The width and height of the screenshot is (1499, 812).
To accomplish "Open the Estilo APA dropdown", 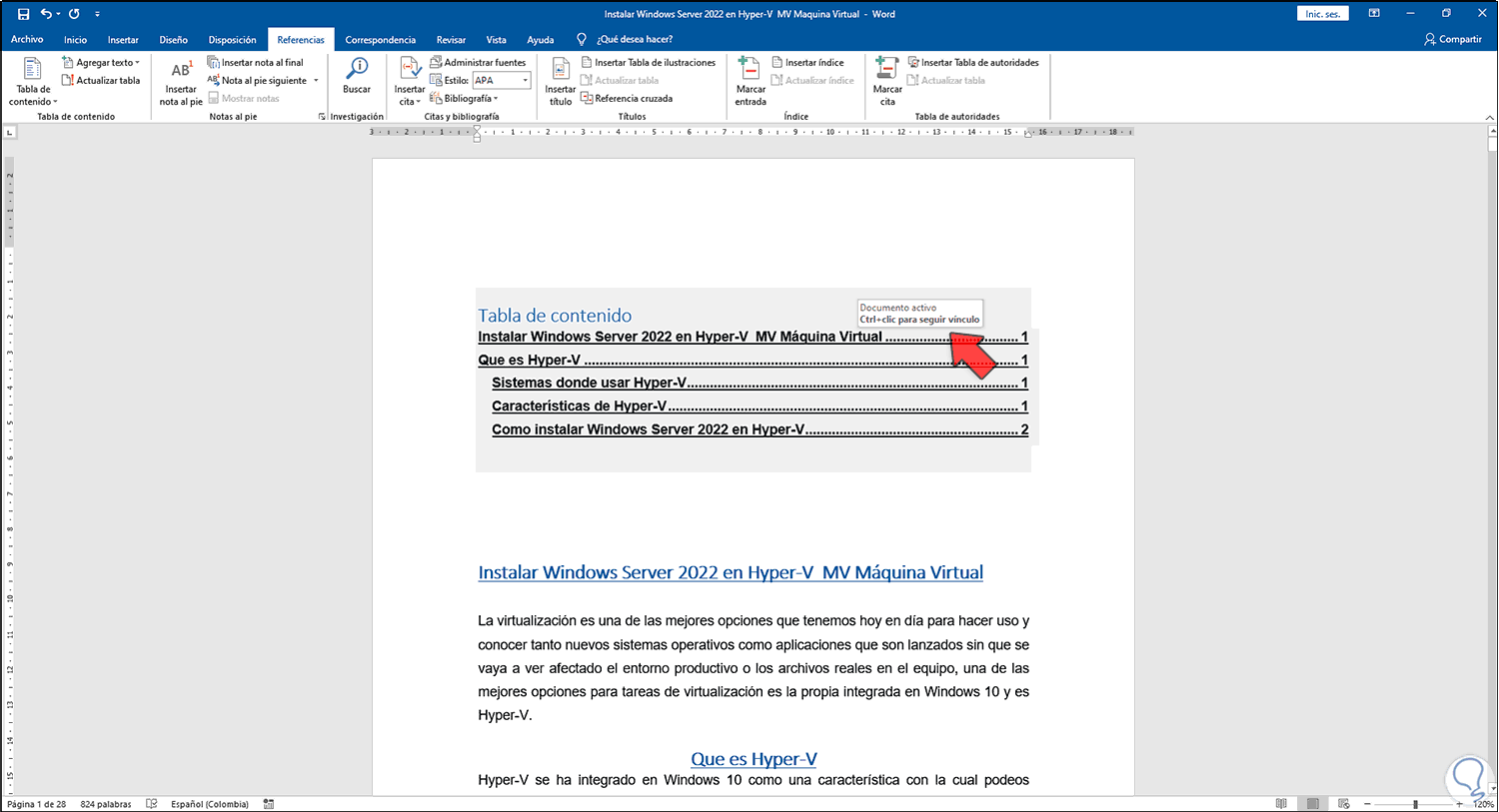I will tap(525, 80).
